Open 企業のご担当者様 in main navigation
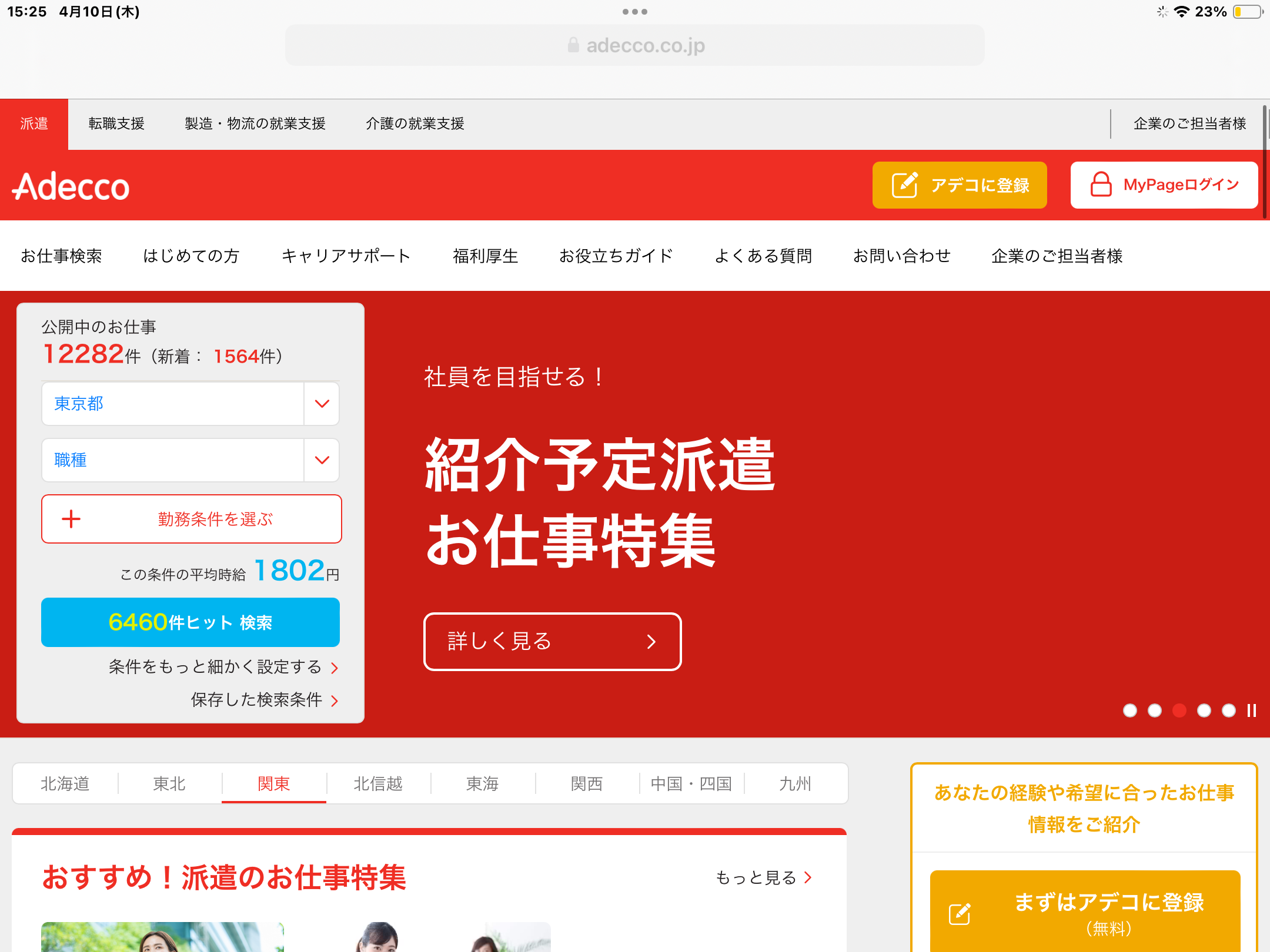This screenshot has width=1270, height=952. (1057, 256)
